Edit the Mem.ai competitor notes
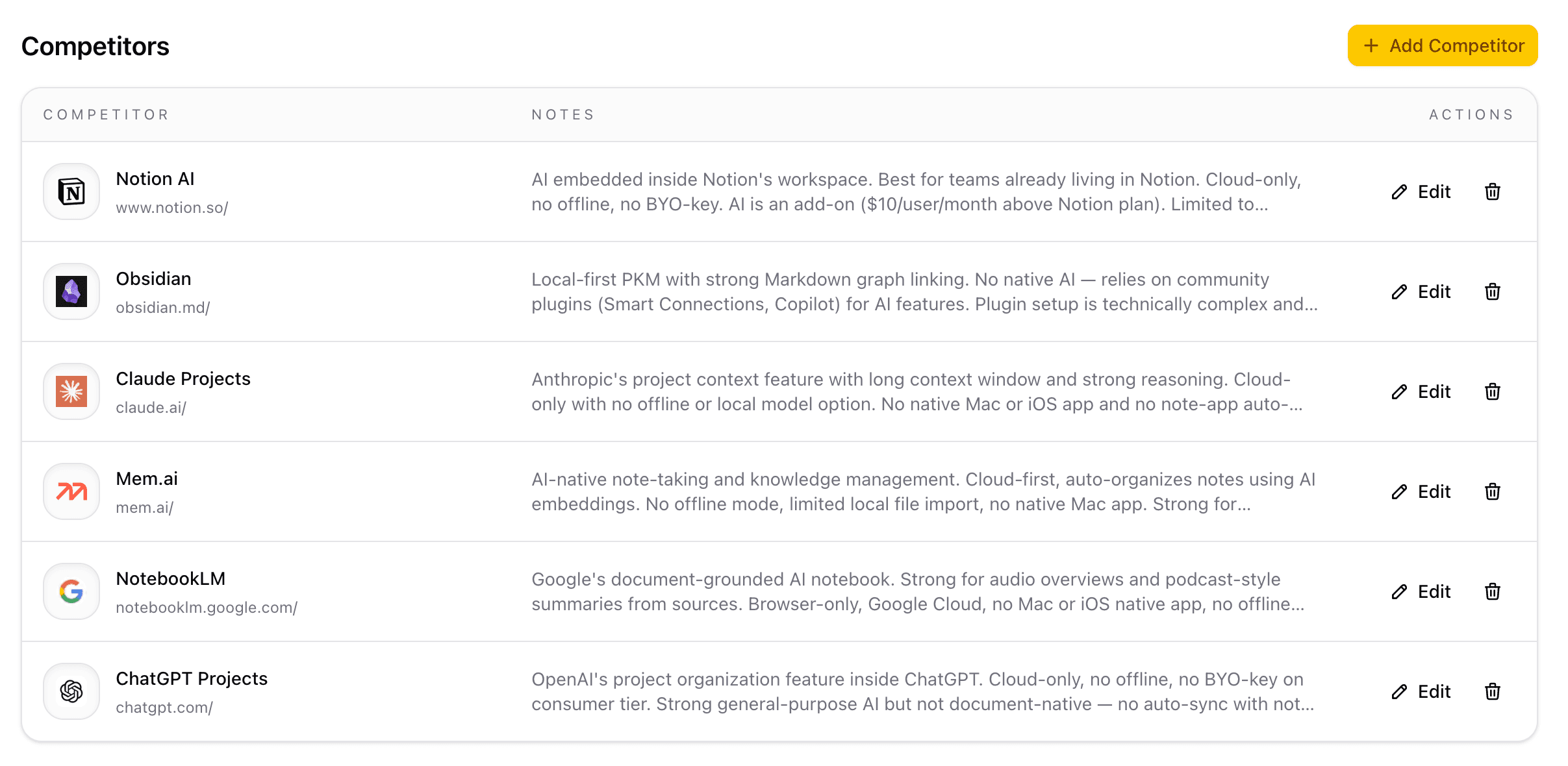Viewport: 1568px width, 766px height. [1421, 491]
